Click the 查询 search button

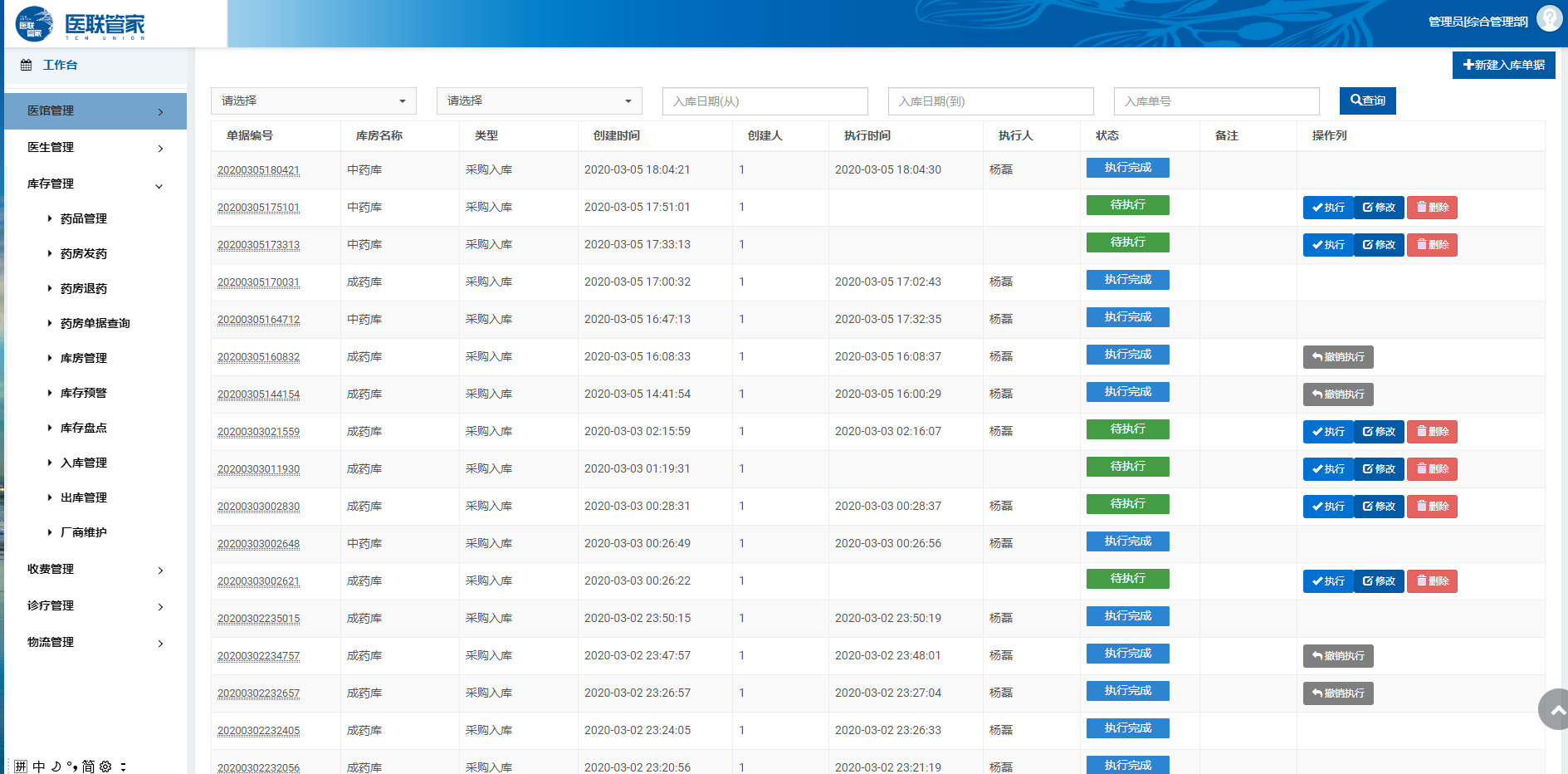pyautogui.click(x=1367, y=100)
